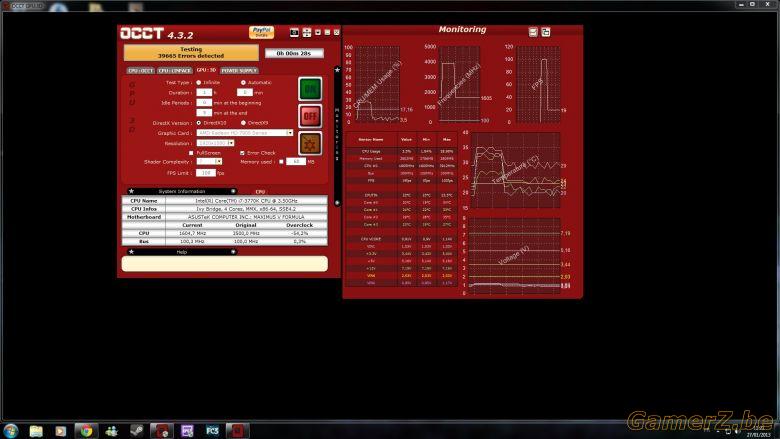Click the FPS graph

click(x=538, y=85)
